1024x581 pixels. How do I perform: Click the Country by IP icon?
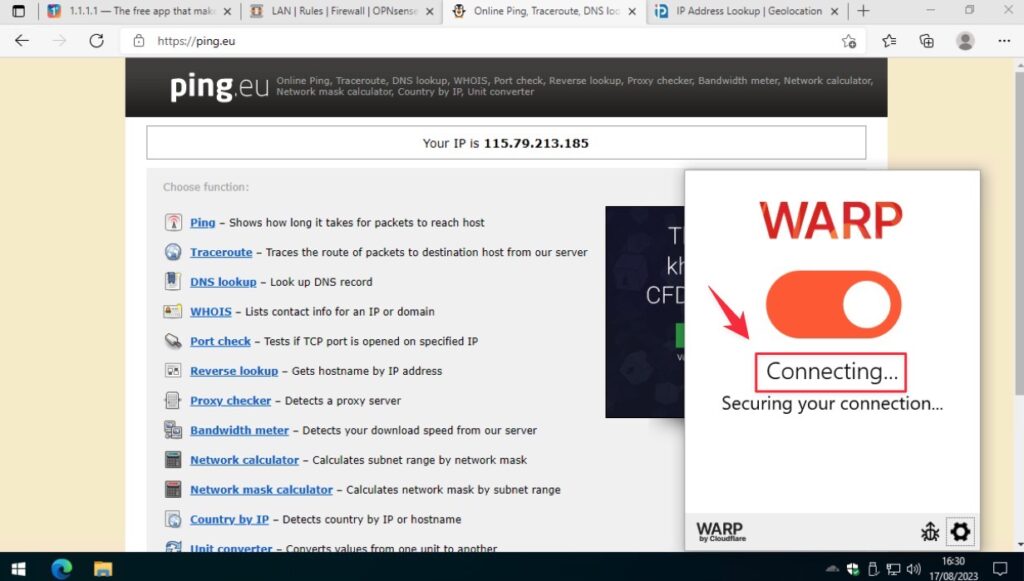173,519
